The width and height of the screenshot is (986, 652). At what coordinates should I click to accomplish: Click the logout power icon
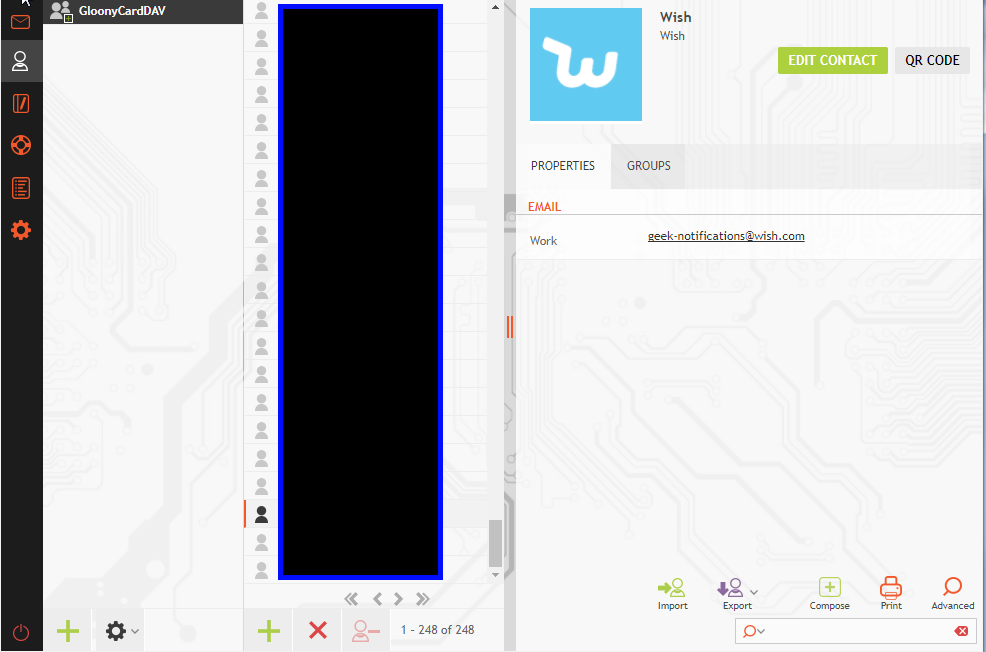(x=21, y=632)
